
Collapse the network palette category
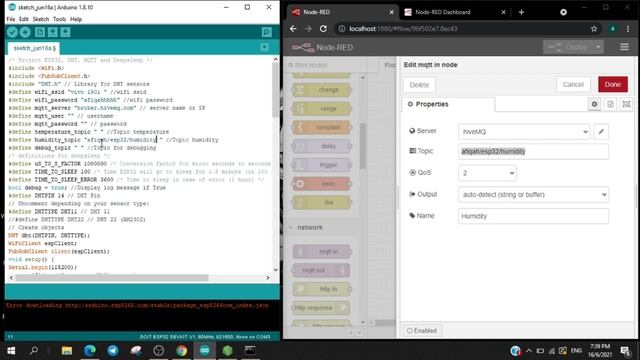[x=310, y=227]
